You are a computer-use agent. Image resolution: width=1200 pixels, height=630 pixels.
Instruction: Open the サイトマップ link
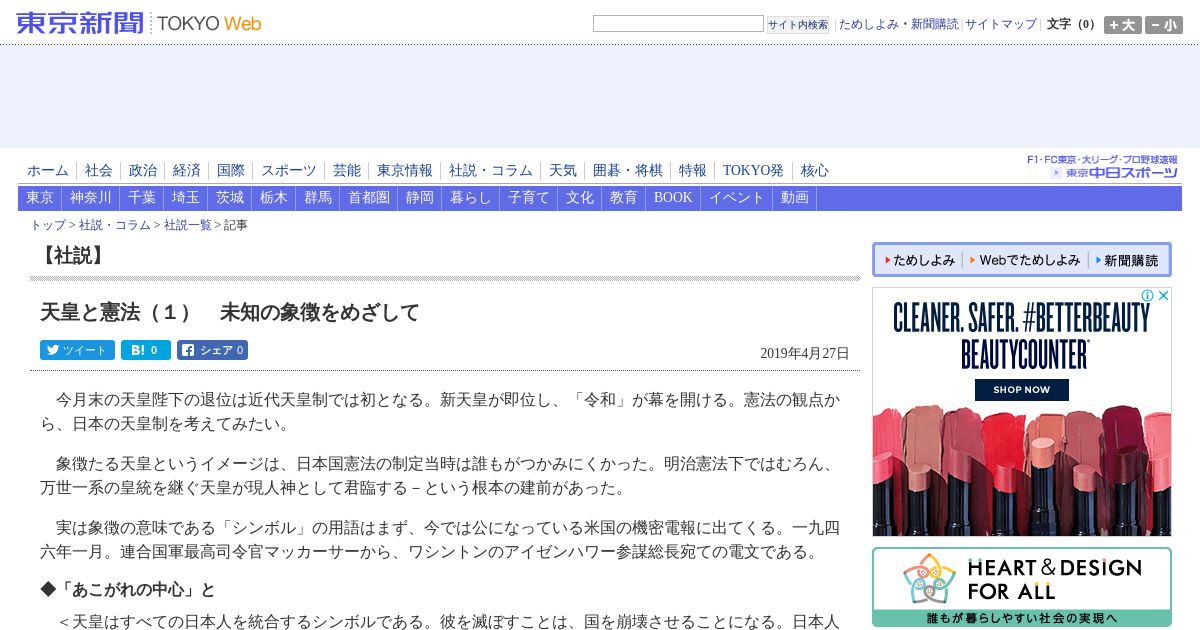tap(1000, 24)
